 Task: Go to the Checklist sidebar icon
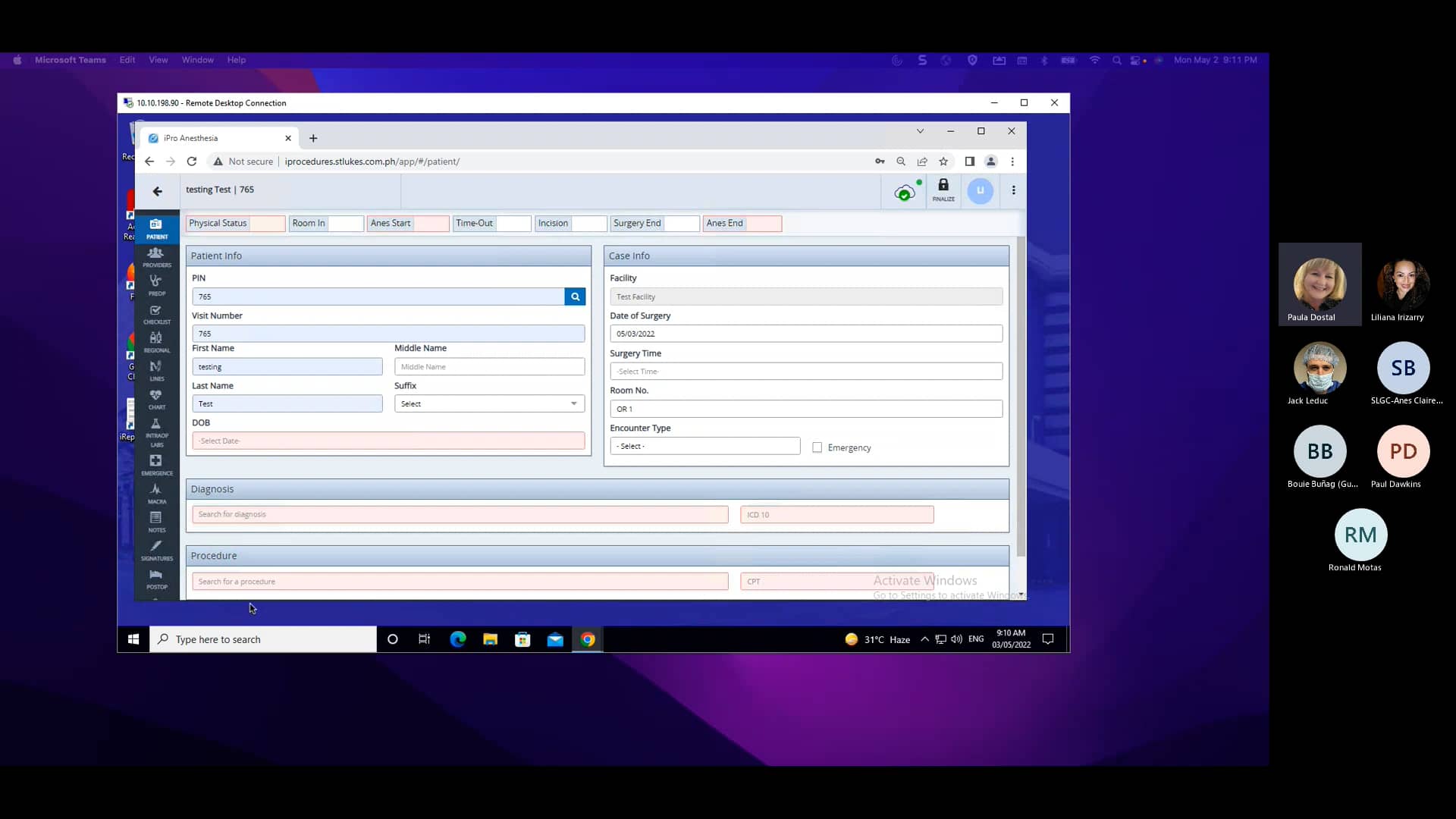click(x=156, y=314)
